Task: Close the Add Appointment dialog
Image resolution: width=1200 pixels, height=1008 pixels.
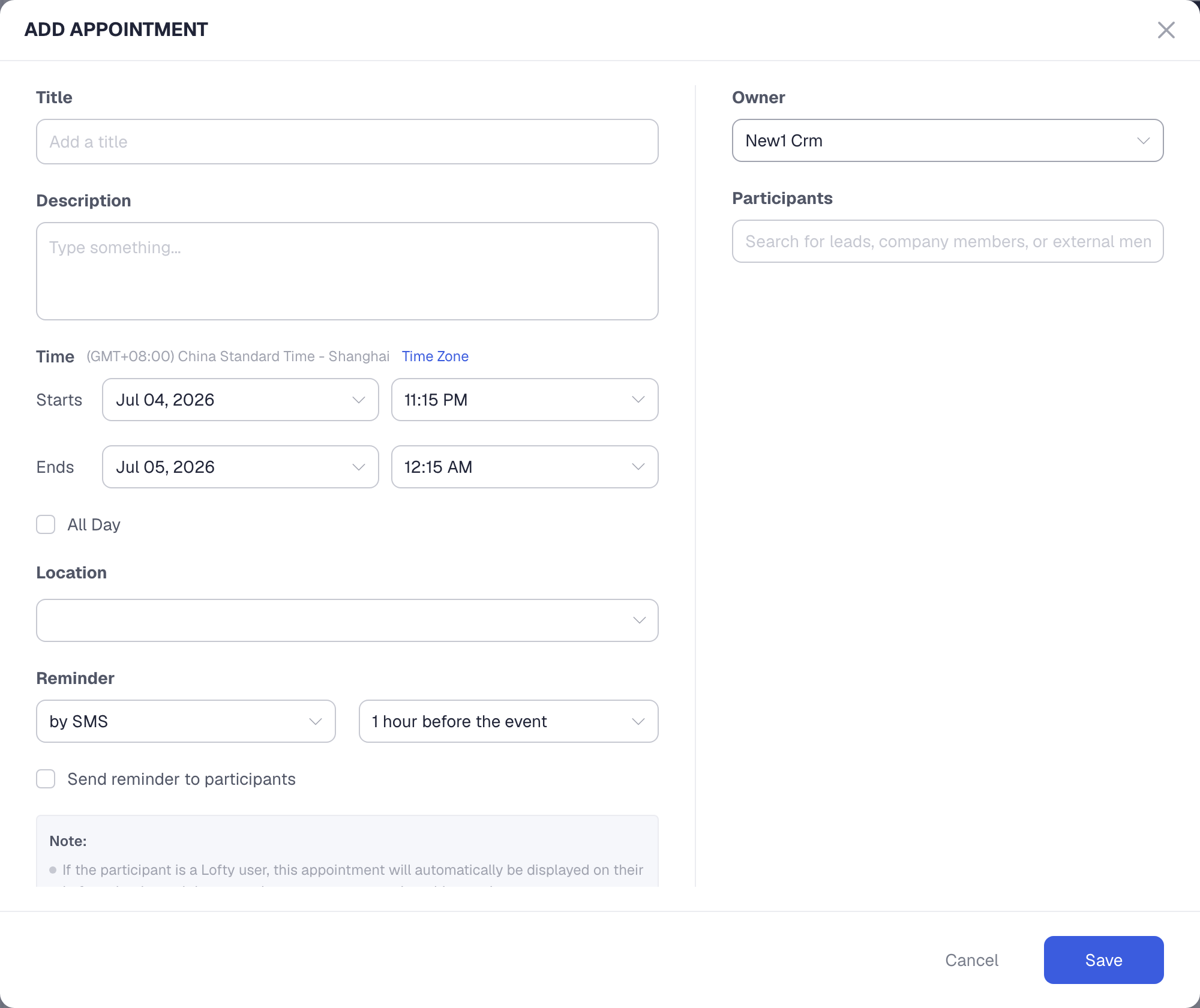Action: pos(1166,30)
